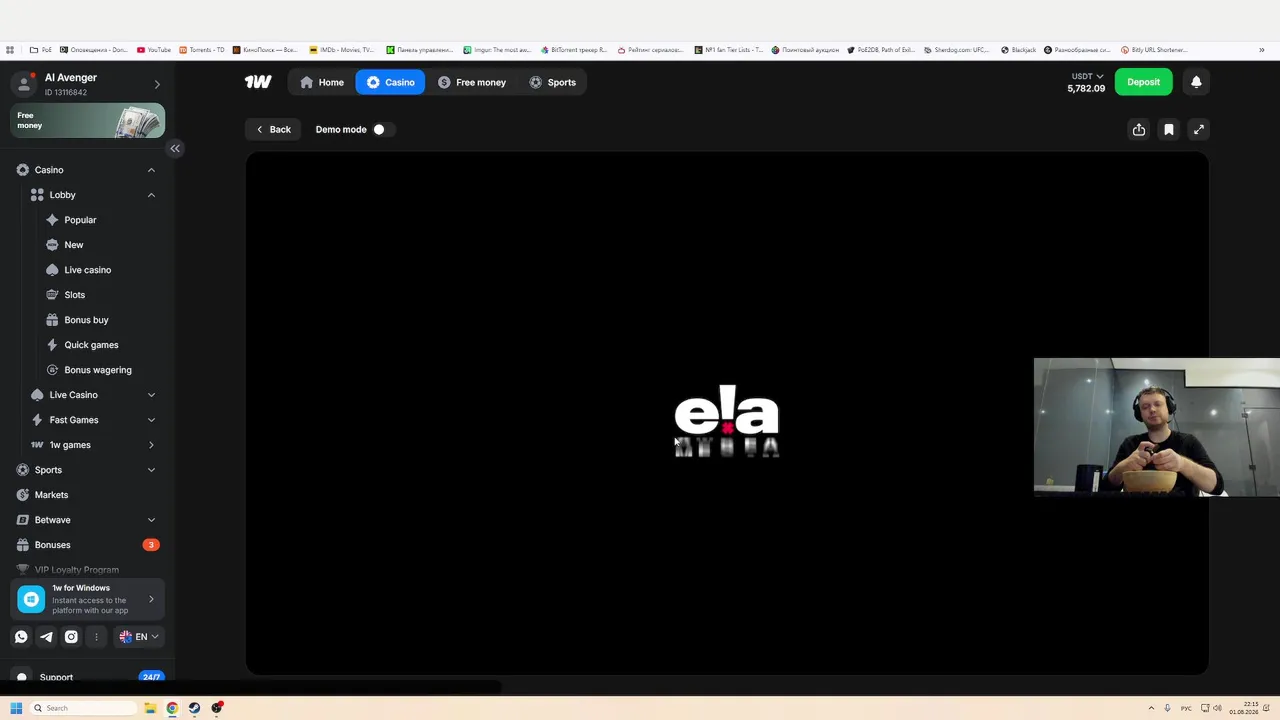The height and width of the screenshot is (720, 1280).
Task: Open the taskbar volume icon
Action: click(1217, 708)
